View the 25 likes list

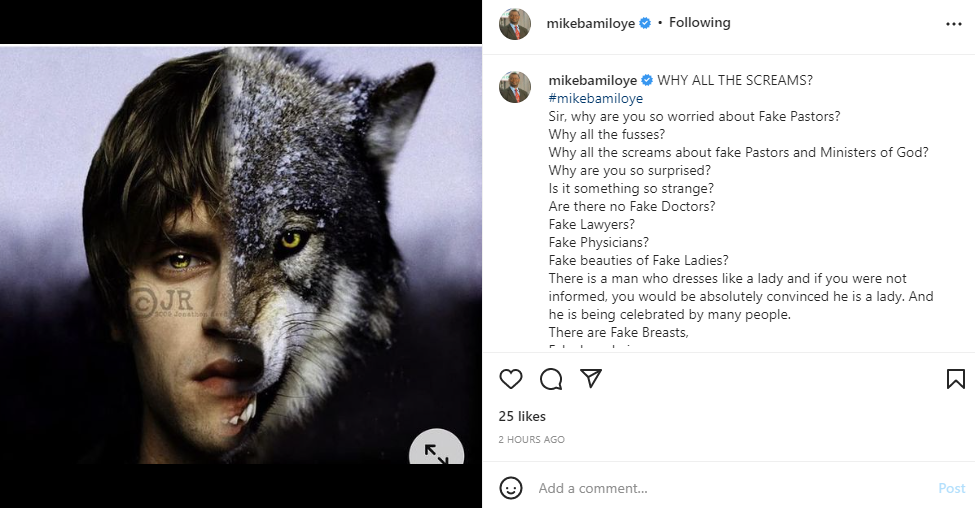[x=522, y=416]
